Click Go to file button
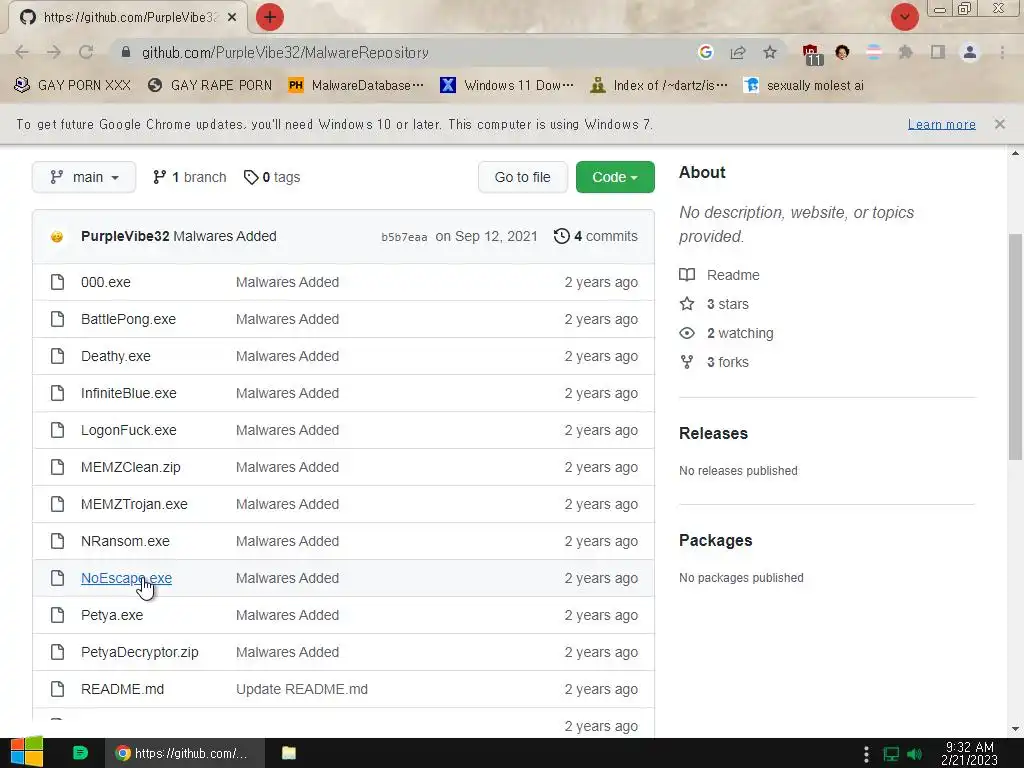 point(522,177)
